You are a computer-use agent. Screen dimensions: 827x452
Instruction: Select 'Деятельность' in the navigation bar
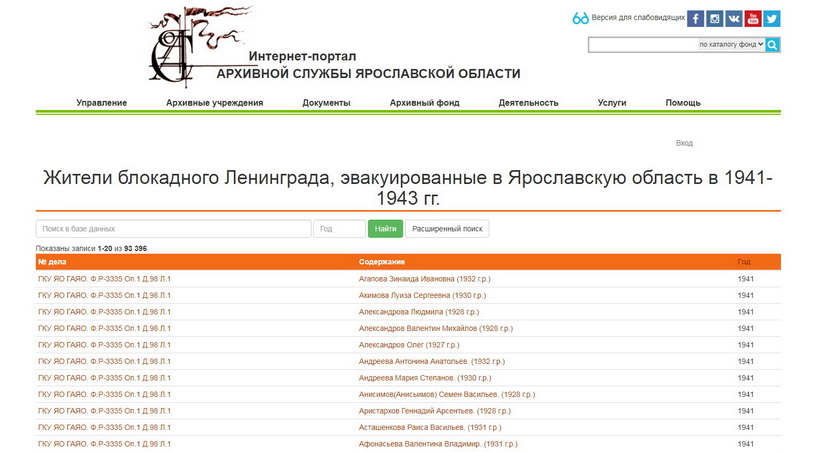[x=528, y=103]
